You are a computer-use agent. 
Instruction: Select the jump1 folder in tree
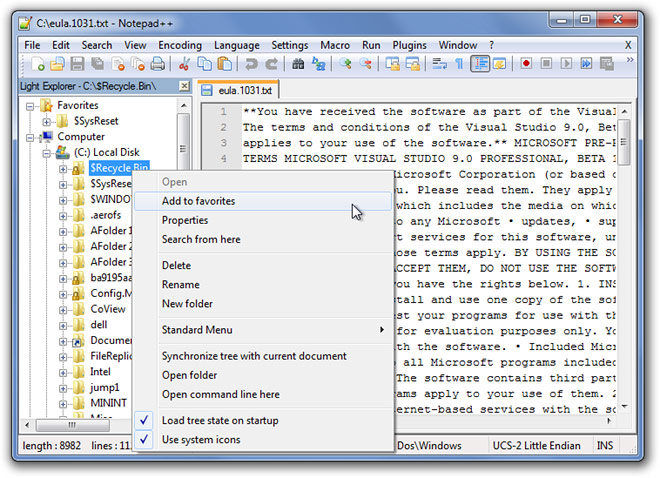click(x=105, y=388)
